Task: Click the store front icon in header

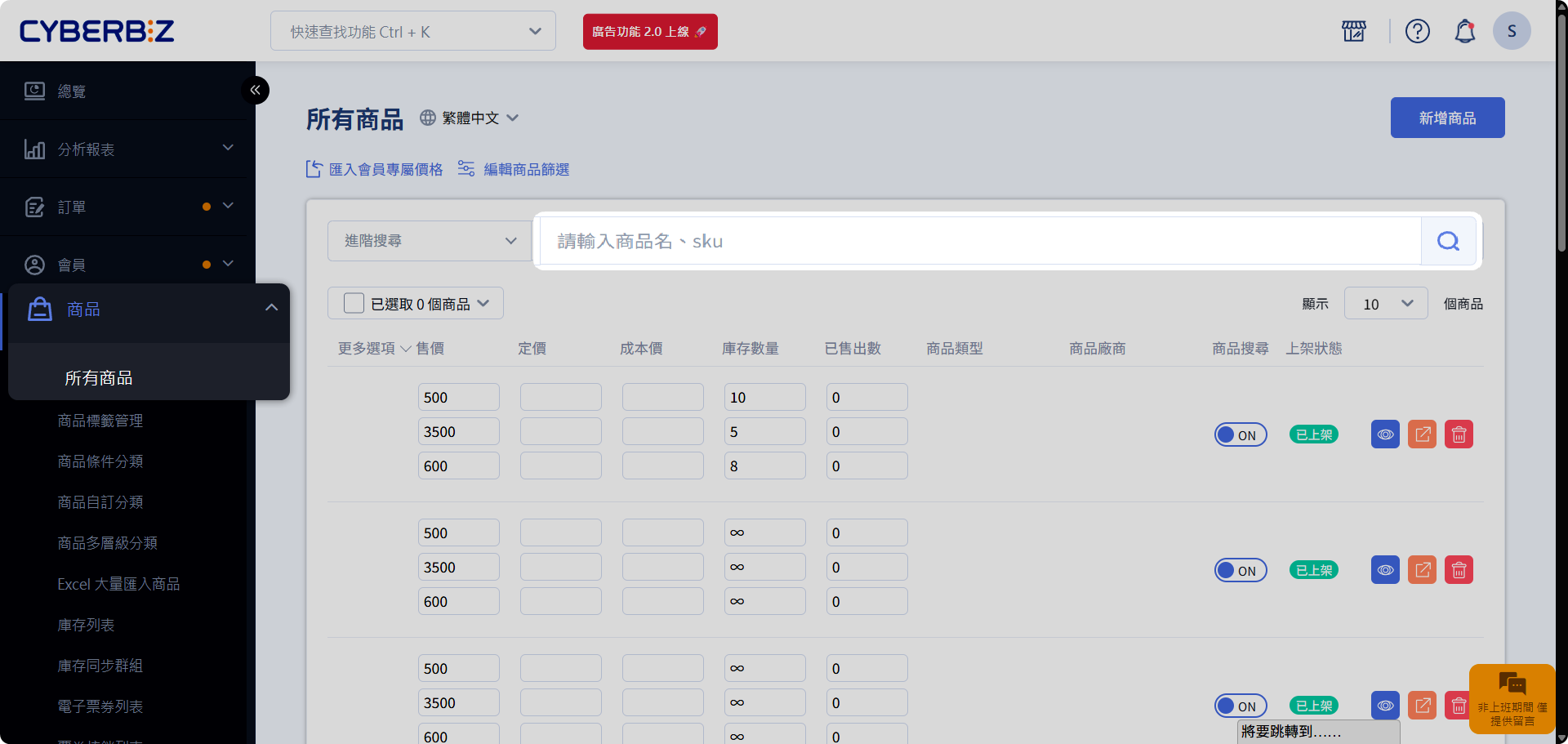Action: 1353,32
